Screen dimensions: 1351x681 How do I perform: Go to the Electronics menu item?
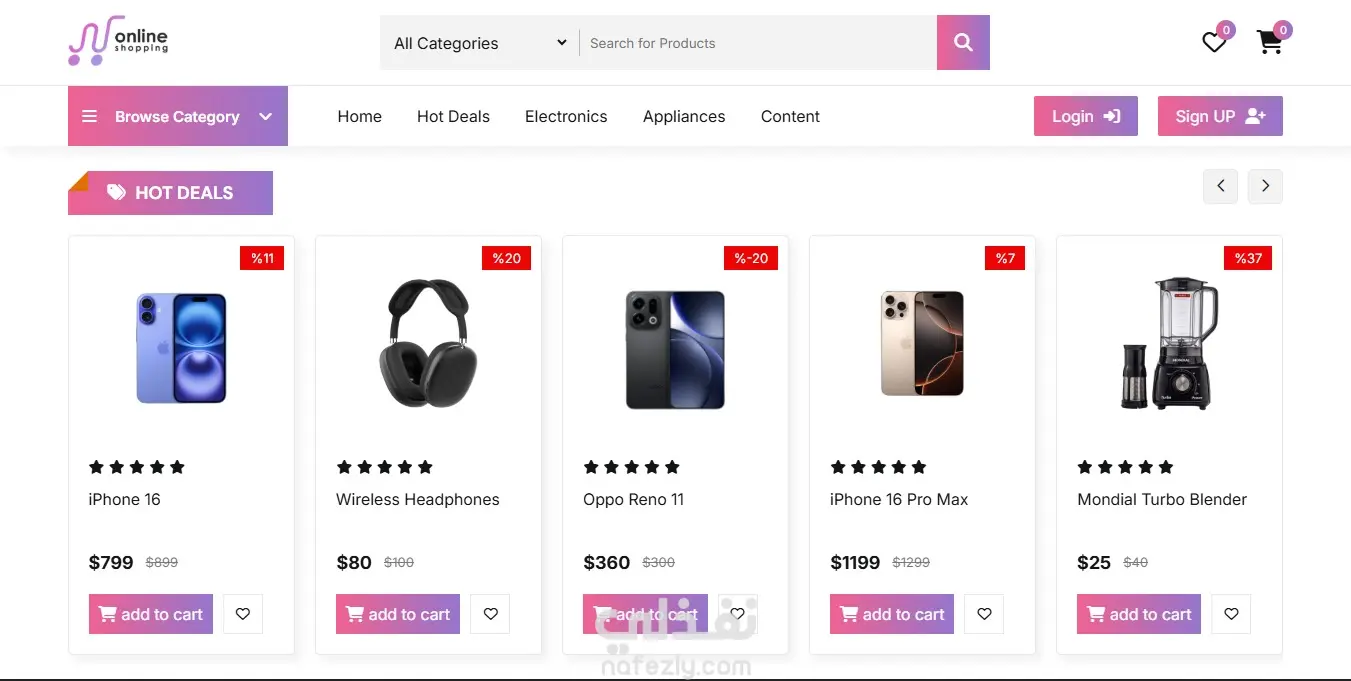click(566, 116)
